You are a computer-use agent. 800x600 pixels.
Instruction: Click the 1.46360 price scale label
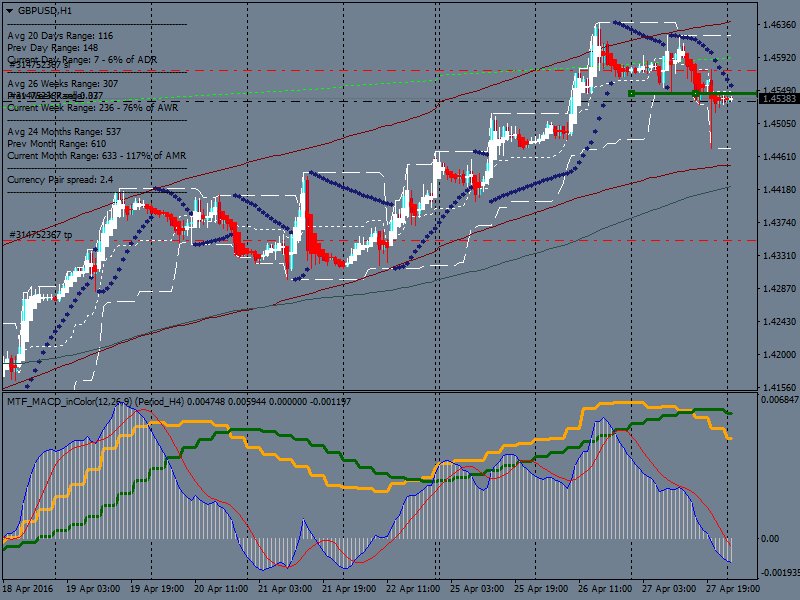[x=779, y=24]
